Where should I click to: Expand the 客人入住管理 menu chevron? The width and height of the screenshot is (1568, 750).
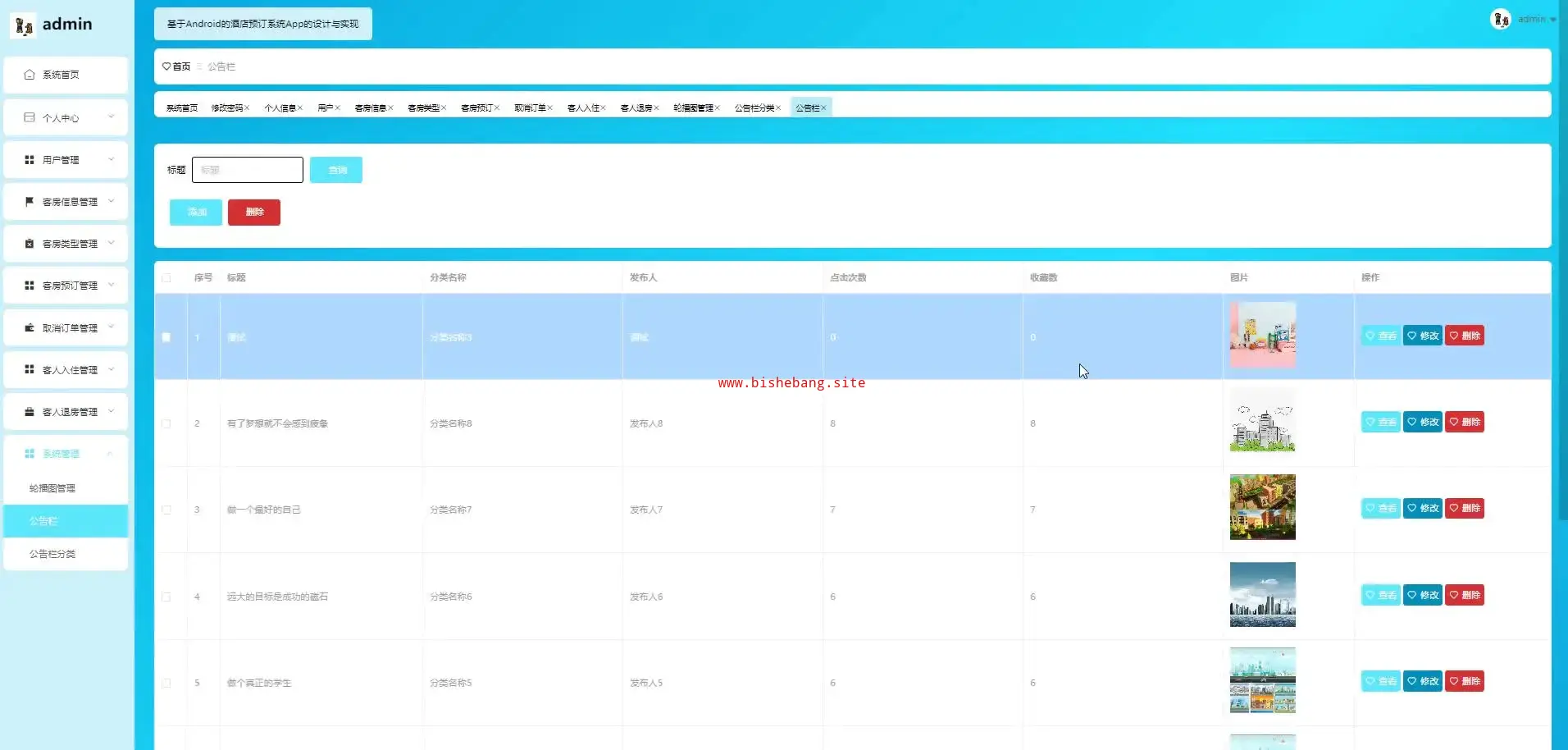[111, 369]
